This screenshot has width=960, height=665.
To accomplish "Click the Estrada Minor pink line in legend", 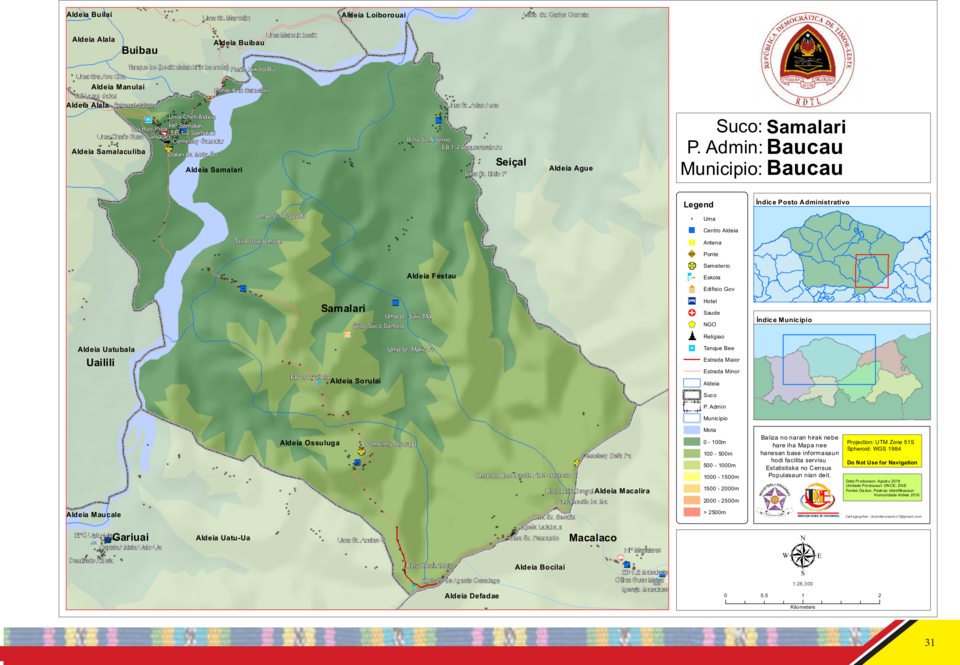I will click(692, 372).
